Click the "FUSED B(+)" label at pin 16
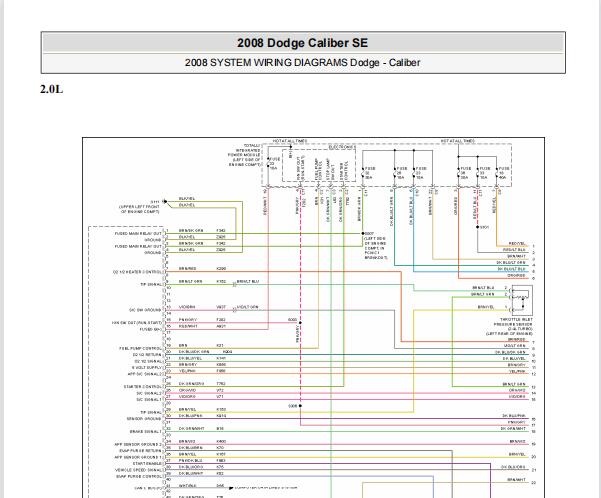601x498 pixels. [x=151, y=329]
